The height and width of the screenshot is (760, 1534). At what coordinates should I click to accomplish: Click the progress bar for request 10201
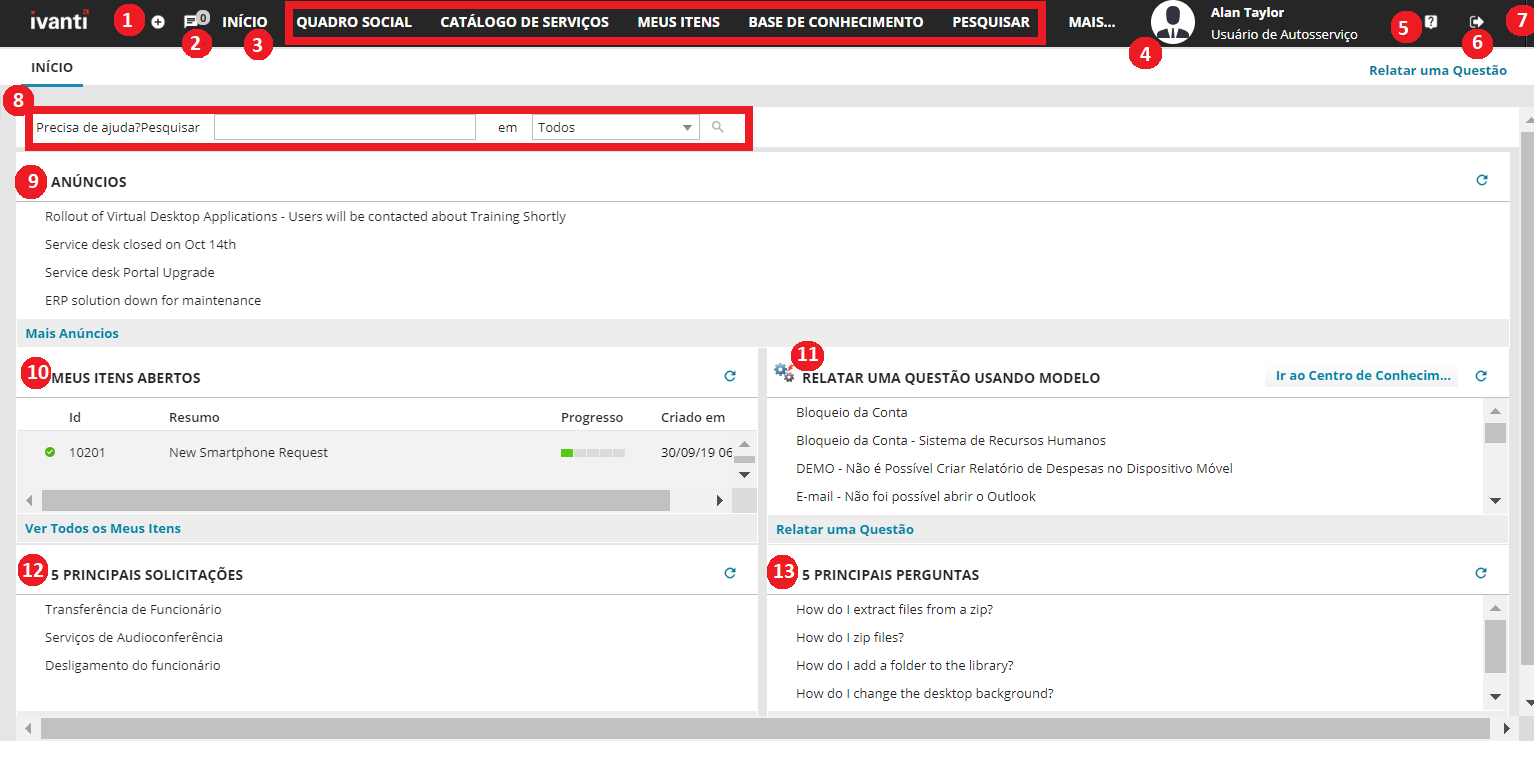(594, 452)
